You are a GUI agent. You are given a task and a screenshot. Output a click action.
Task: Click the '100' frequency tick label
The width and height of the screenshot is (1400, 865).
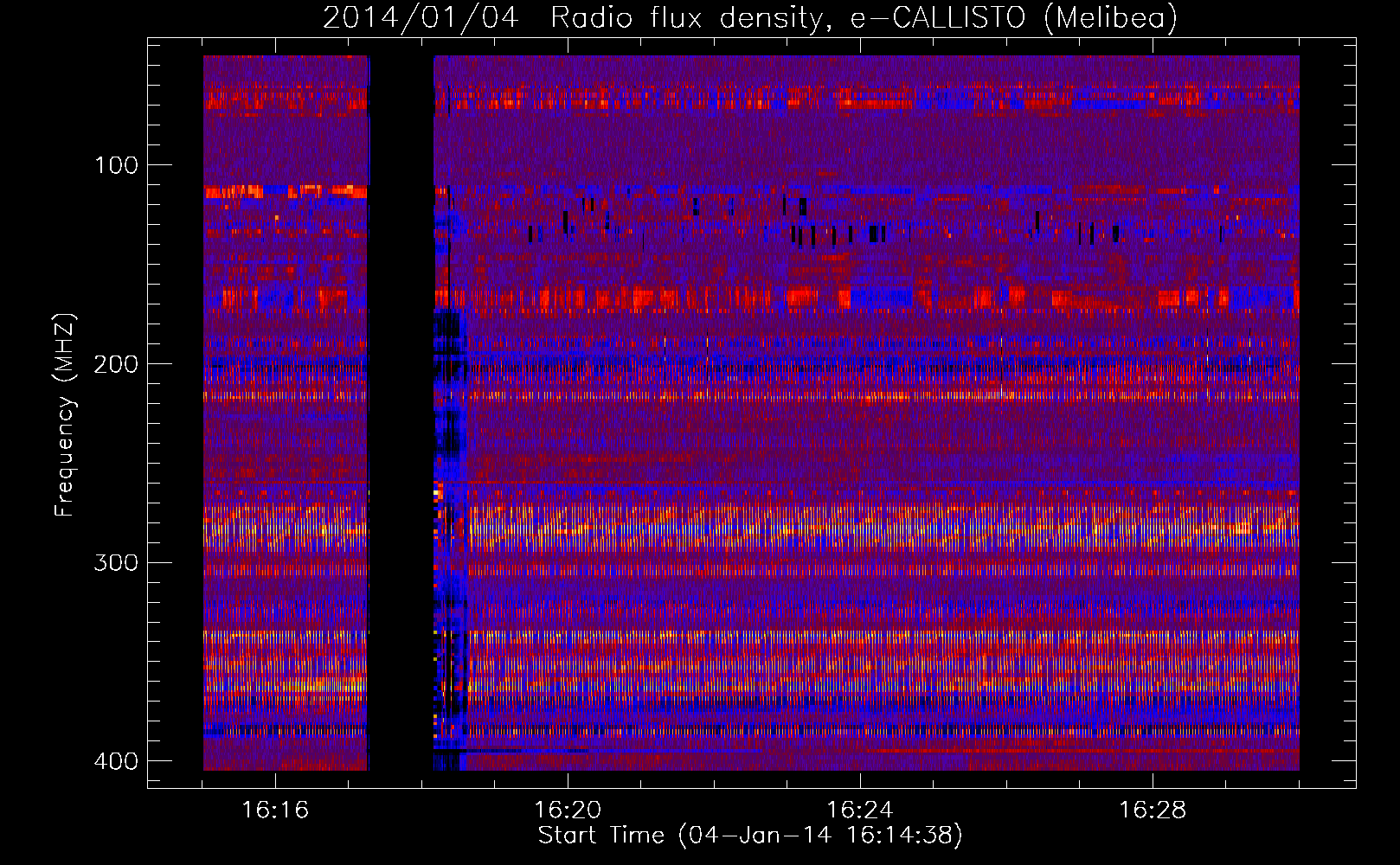116,165
